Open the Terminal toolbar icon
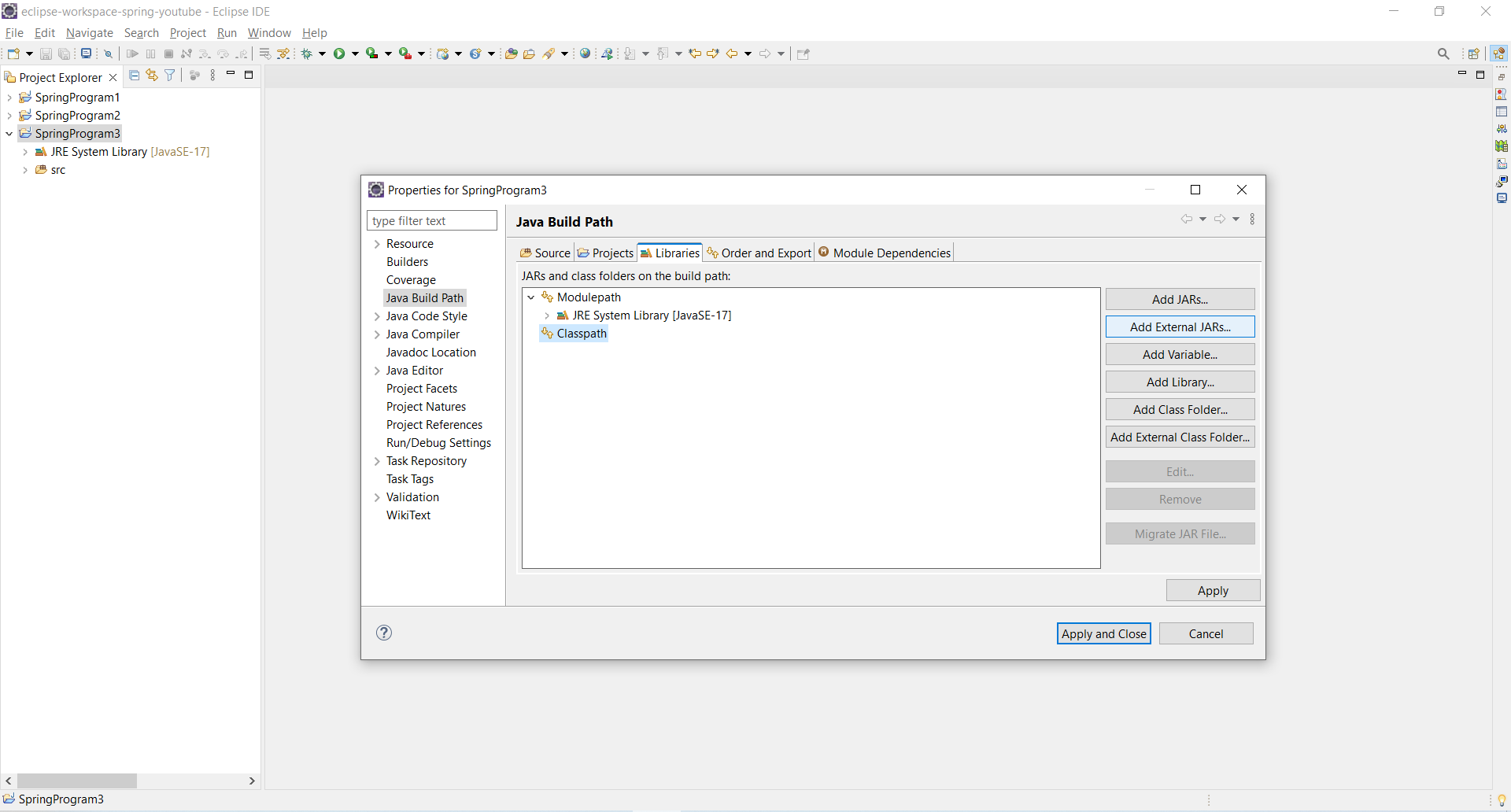Screen dimensions: 1511x812 coord(86,54)
